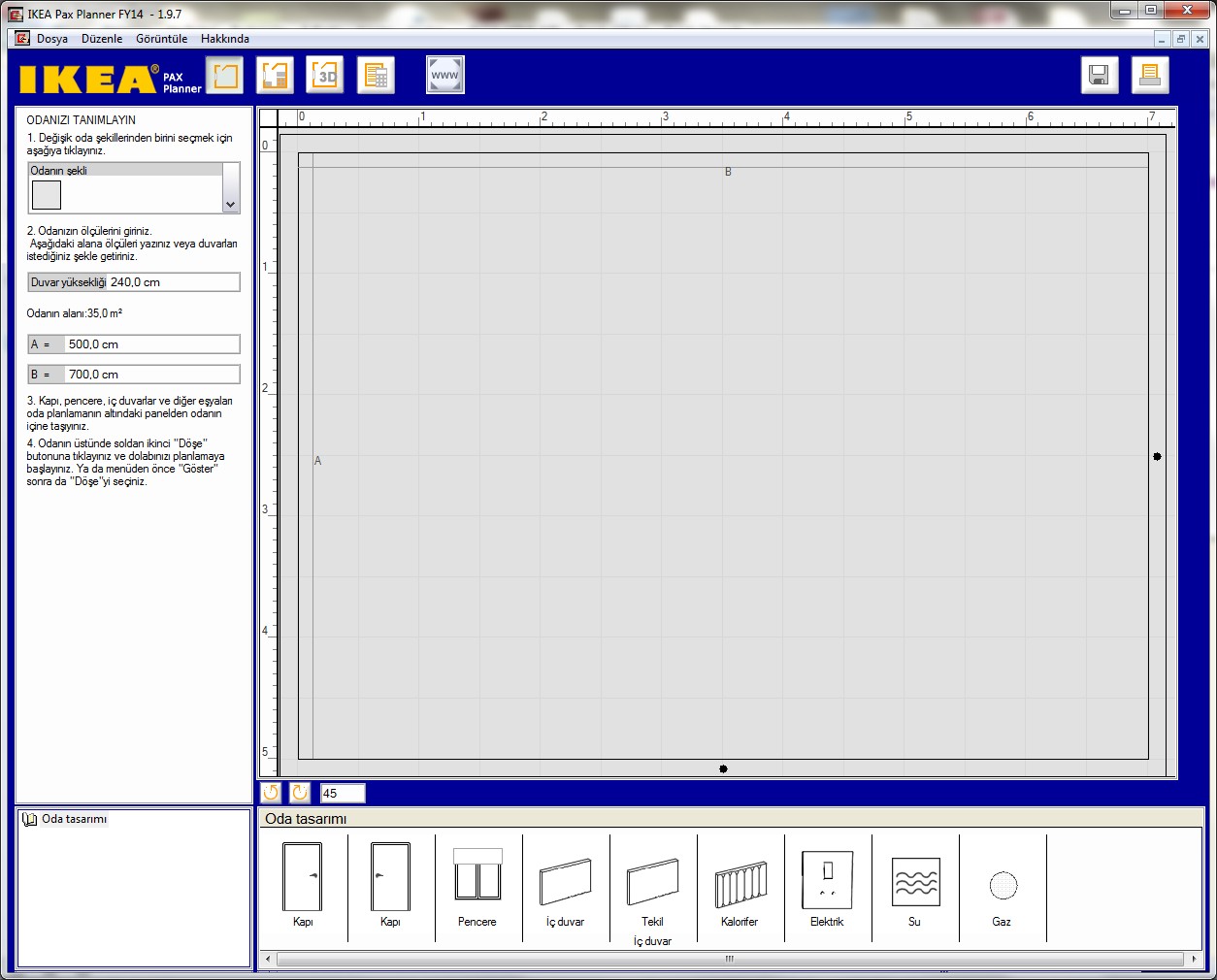This screenshot has height=980, width=1217.
Task: Select the room shape step icon
Action: coord(225,75)
